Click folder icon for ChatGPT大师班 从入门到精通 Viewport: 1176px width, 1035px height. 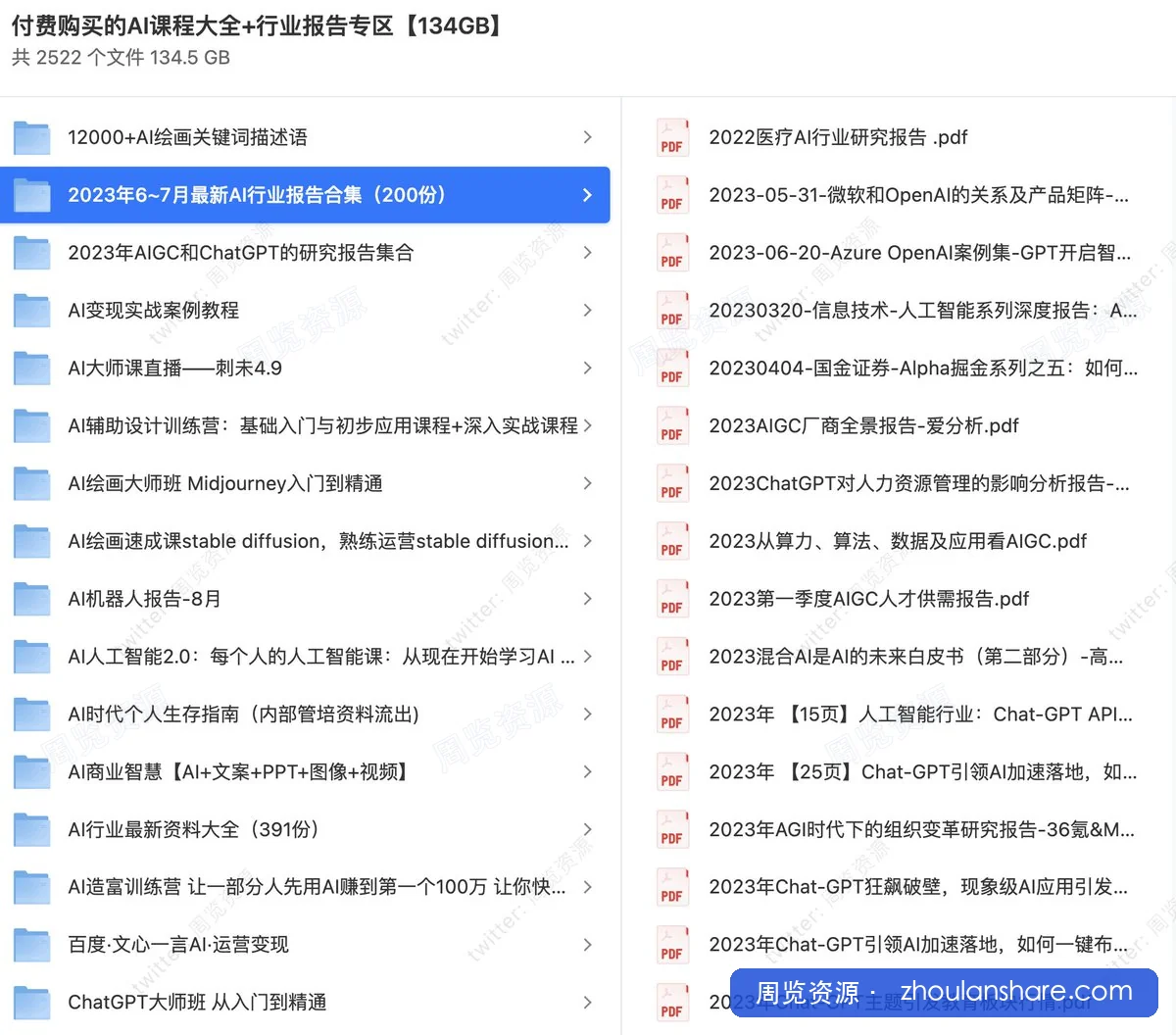31,1003
